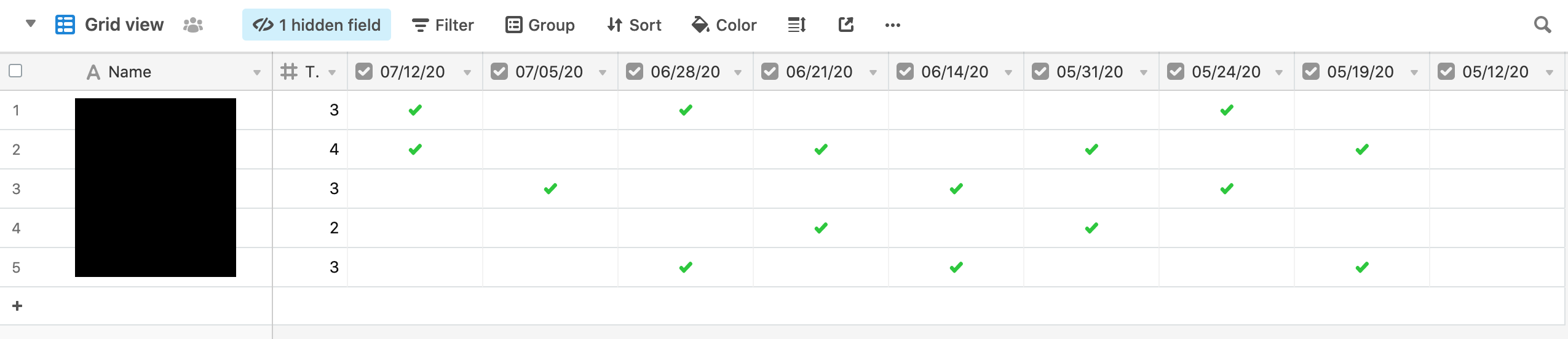Open the Filter menu
Image resolution: width=1568 pixels, height=339 pixels.
point(443,25)
